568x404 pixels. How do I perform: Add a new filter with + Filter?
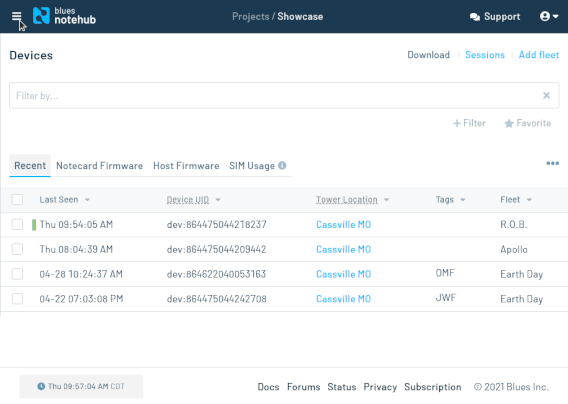(x=469, y=123)
